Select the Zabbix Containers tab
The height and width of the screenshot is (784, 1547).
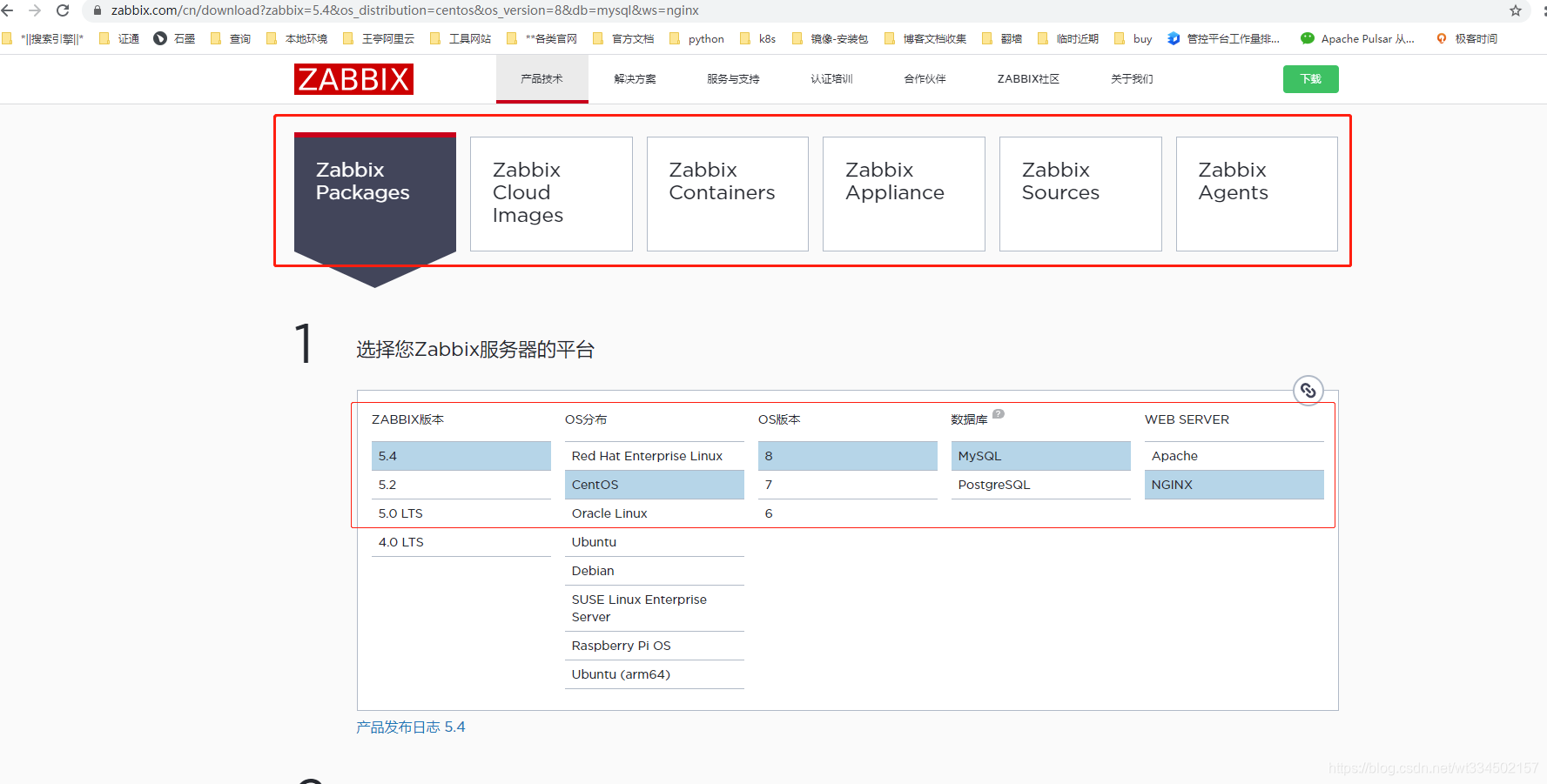728,194
